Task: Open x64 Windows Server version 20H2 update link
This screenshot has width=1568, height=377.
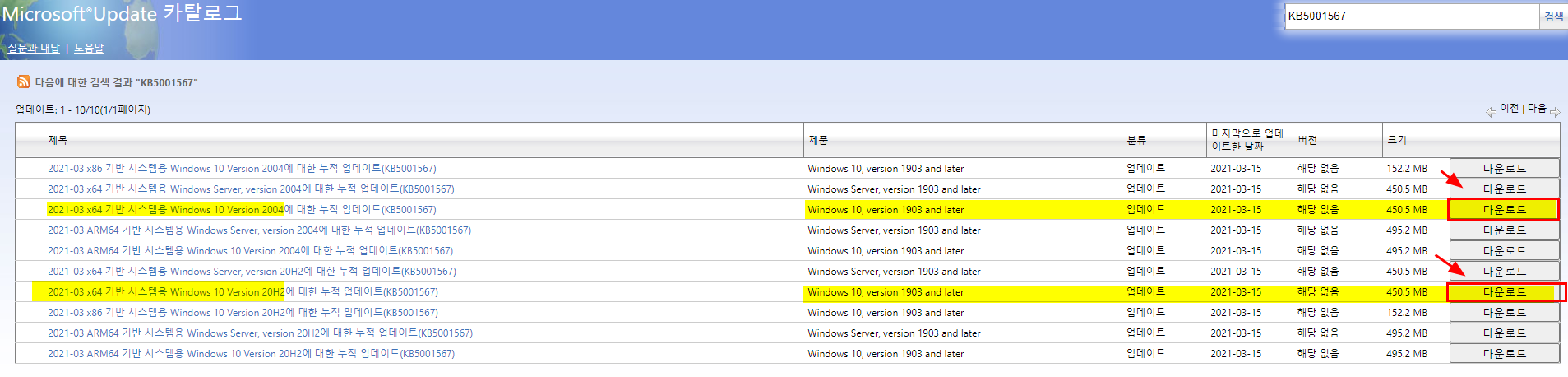Action: 252,271
